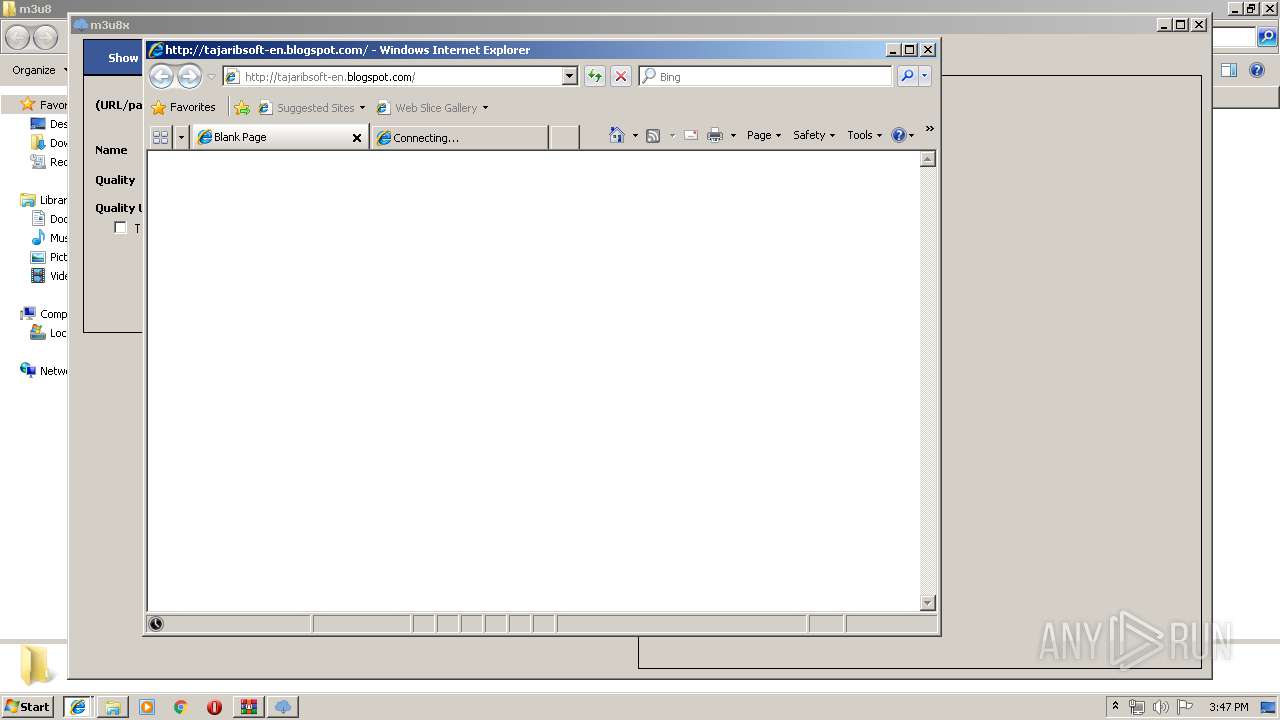Run search with the magnifier button
Image resolution: width=1280 pixels, height=720 pixels.
pos(906,76)
